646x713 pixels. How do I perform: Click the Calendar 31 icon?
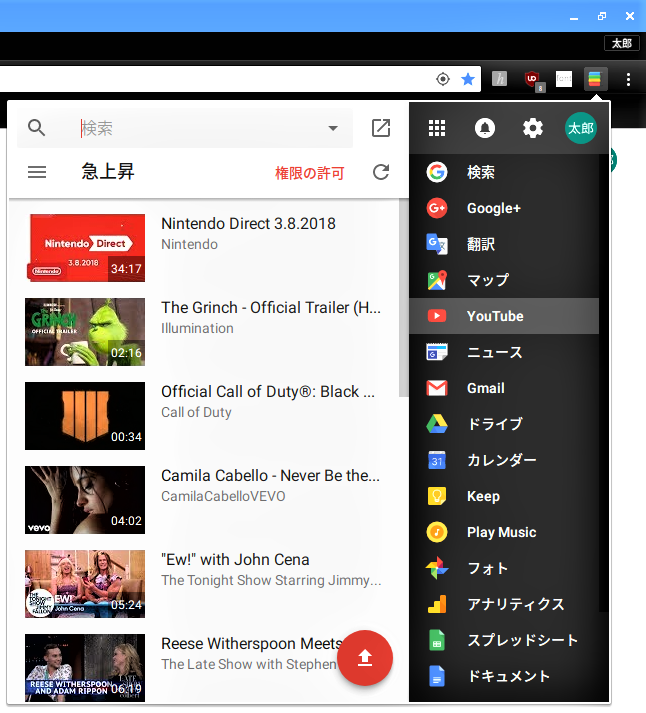point(437,460)
